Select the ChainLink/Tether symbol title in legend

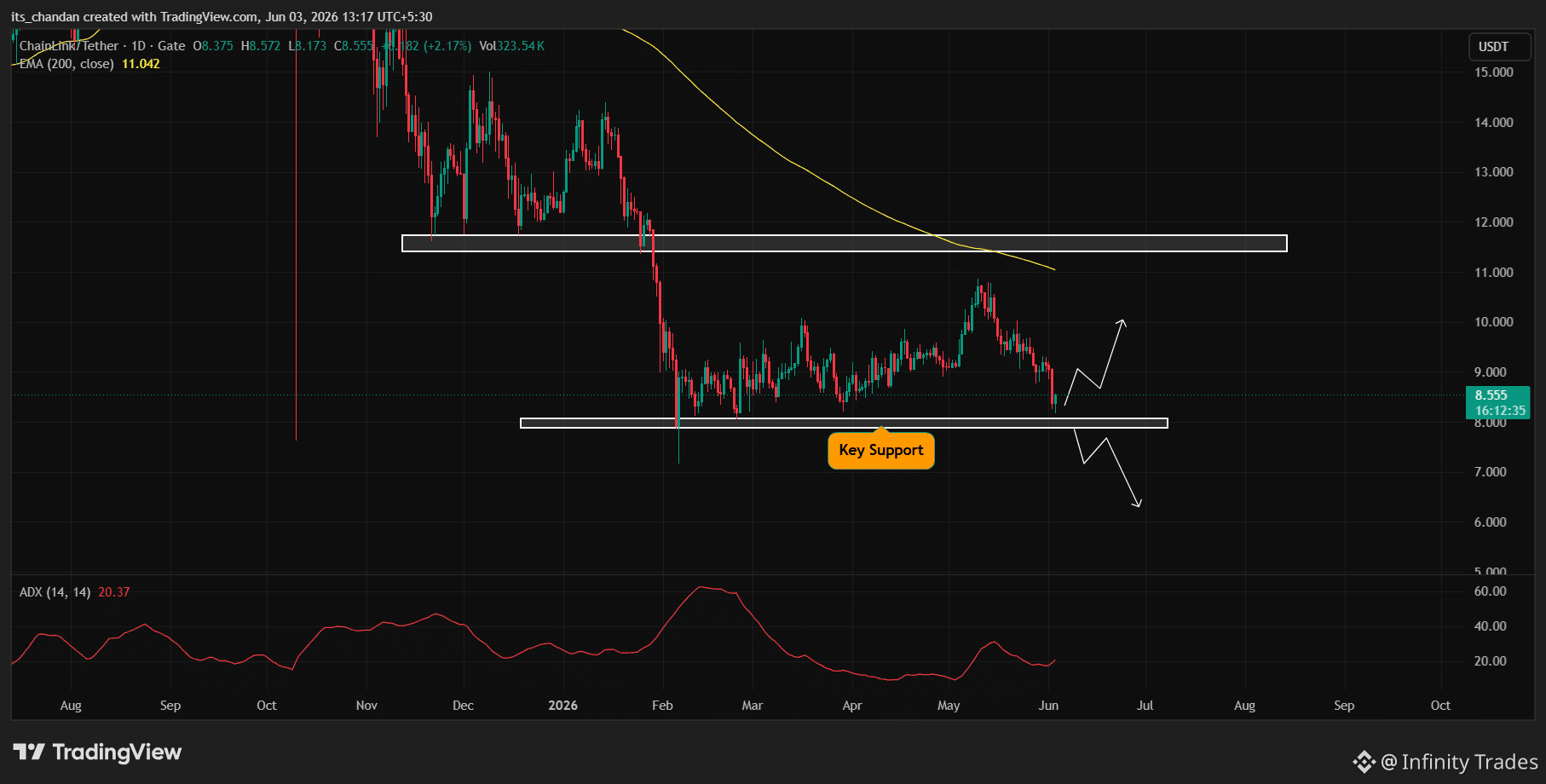click(x=69, y=46)
